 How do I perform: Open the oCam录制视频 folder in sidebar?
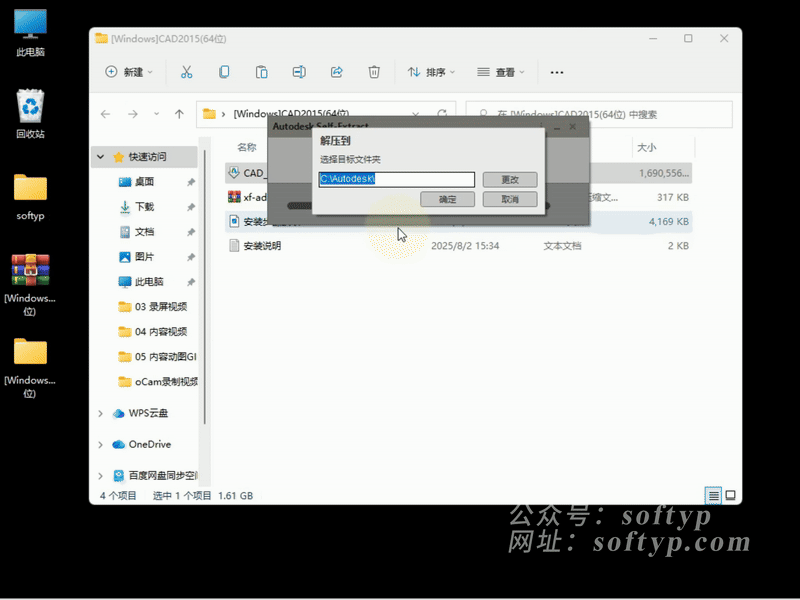pyautogui.click(x=158, y=382)
